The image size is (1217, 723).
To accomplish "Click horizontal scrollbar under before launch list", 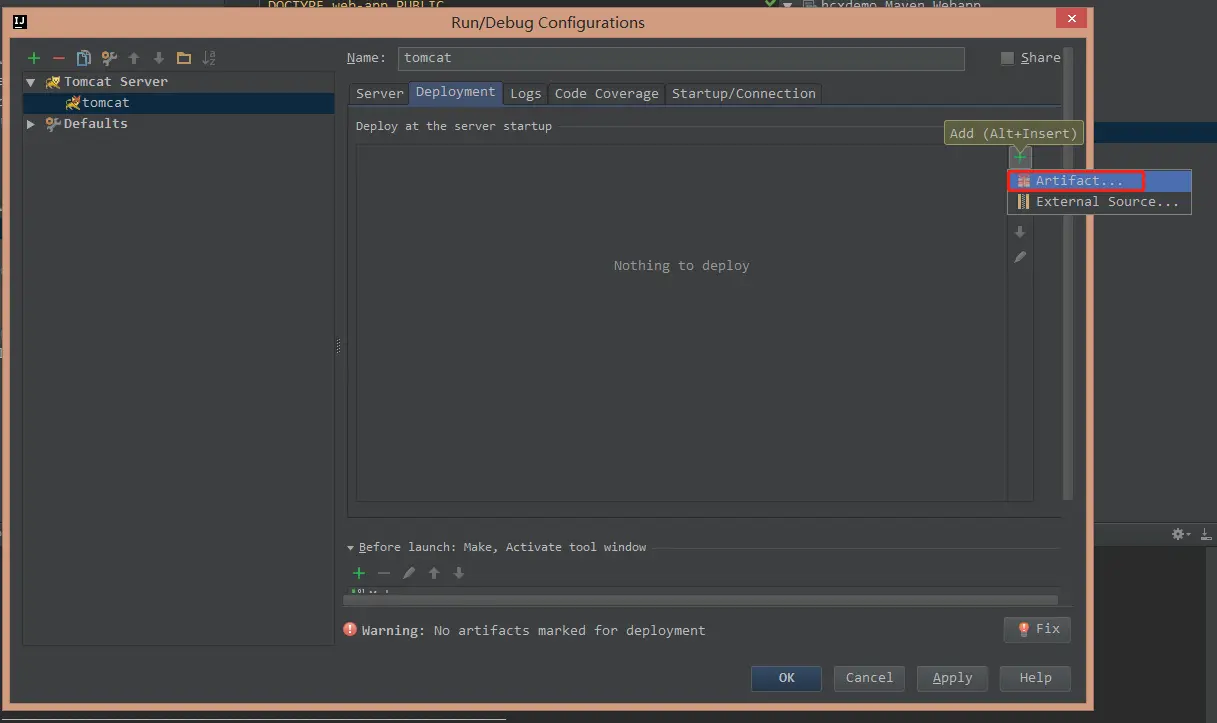I will [x=700, y=600].
